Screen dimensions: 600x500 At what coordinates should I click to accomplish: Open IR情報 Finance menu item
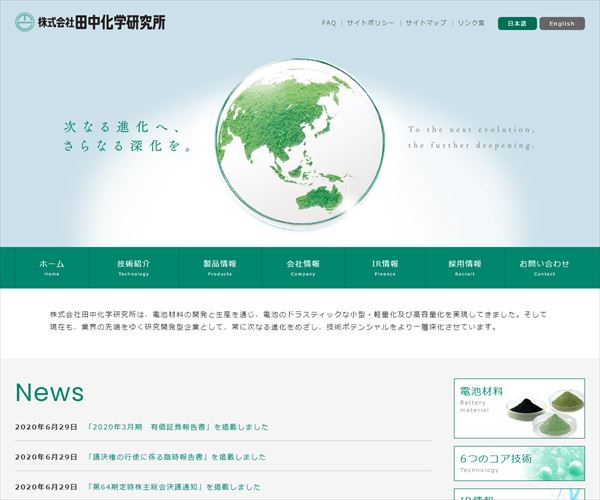(x=385, y=267)
